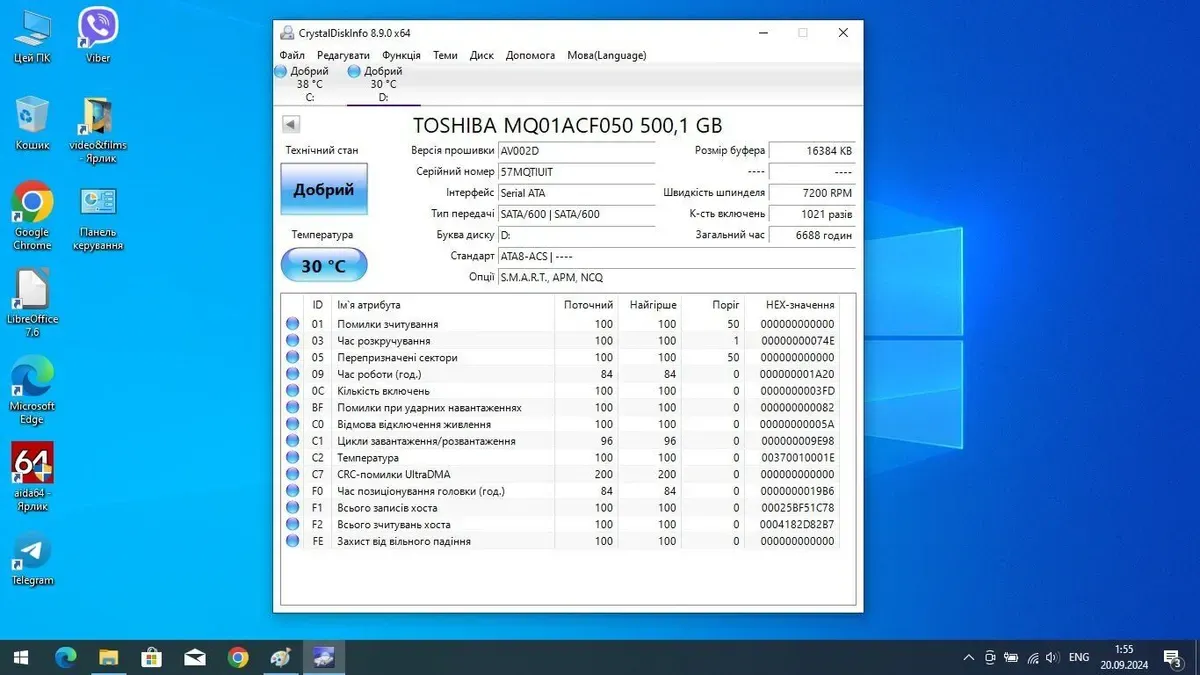
Task: Click the previous disk arrow button
Action: [x=290, y=125]
